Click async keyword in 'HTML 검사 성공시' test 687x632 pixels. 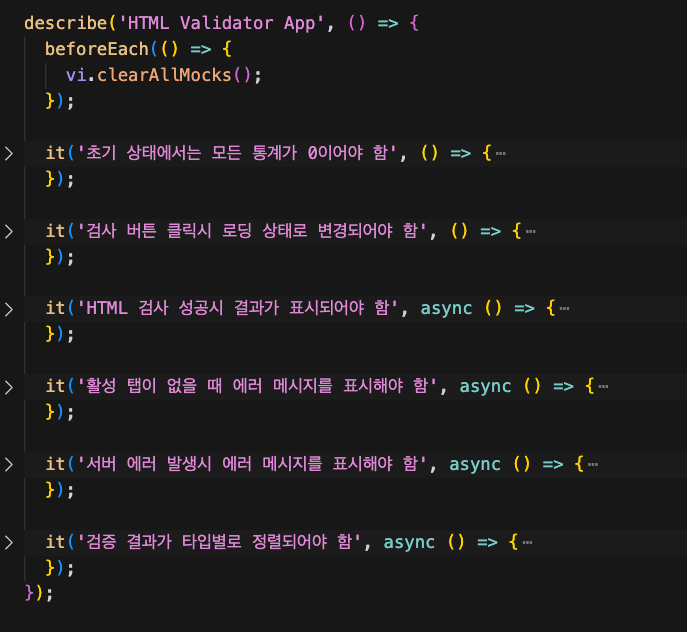pyautogui.click(x=446, y=308)
